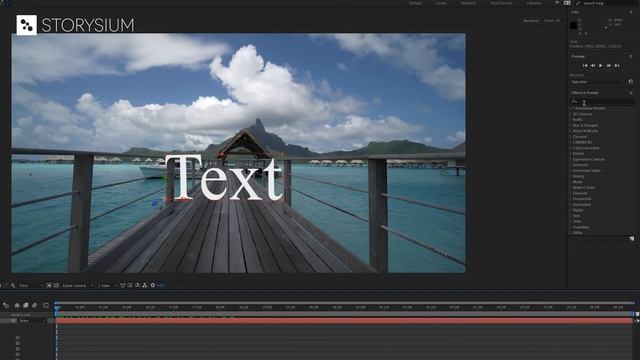Image resolution: width=640 pixels, height=360 pixels.
Task: Open the Info panel menu
Action: click(x=631, y=12)
